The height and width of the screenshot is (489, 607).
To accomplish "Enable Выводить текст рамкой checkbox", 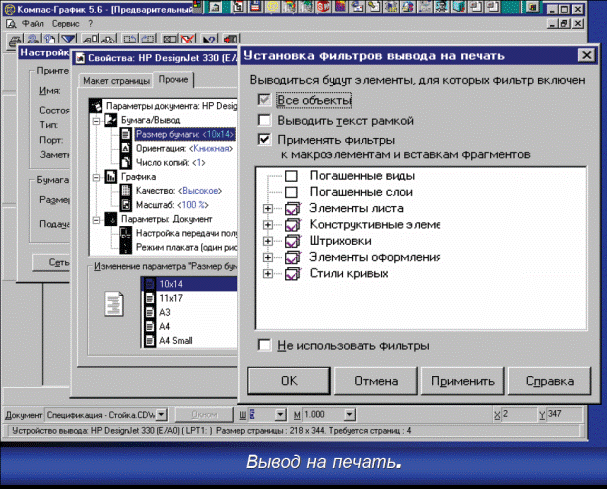I will 264,120.
